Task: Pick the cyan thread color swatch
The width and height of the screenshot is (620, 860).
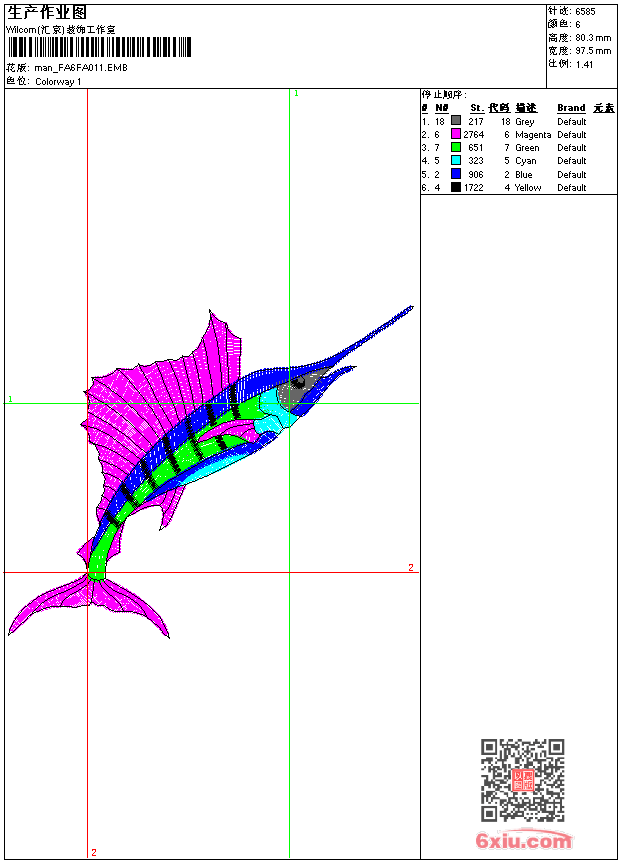Action: [456, 160]
